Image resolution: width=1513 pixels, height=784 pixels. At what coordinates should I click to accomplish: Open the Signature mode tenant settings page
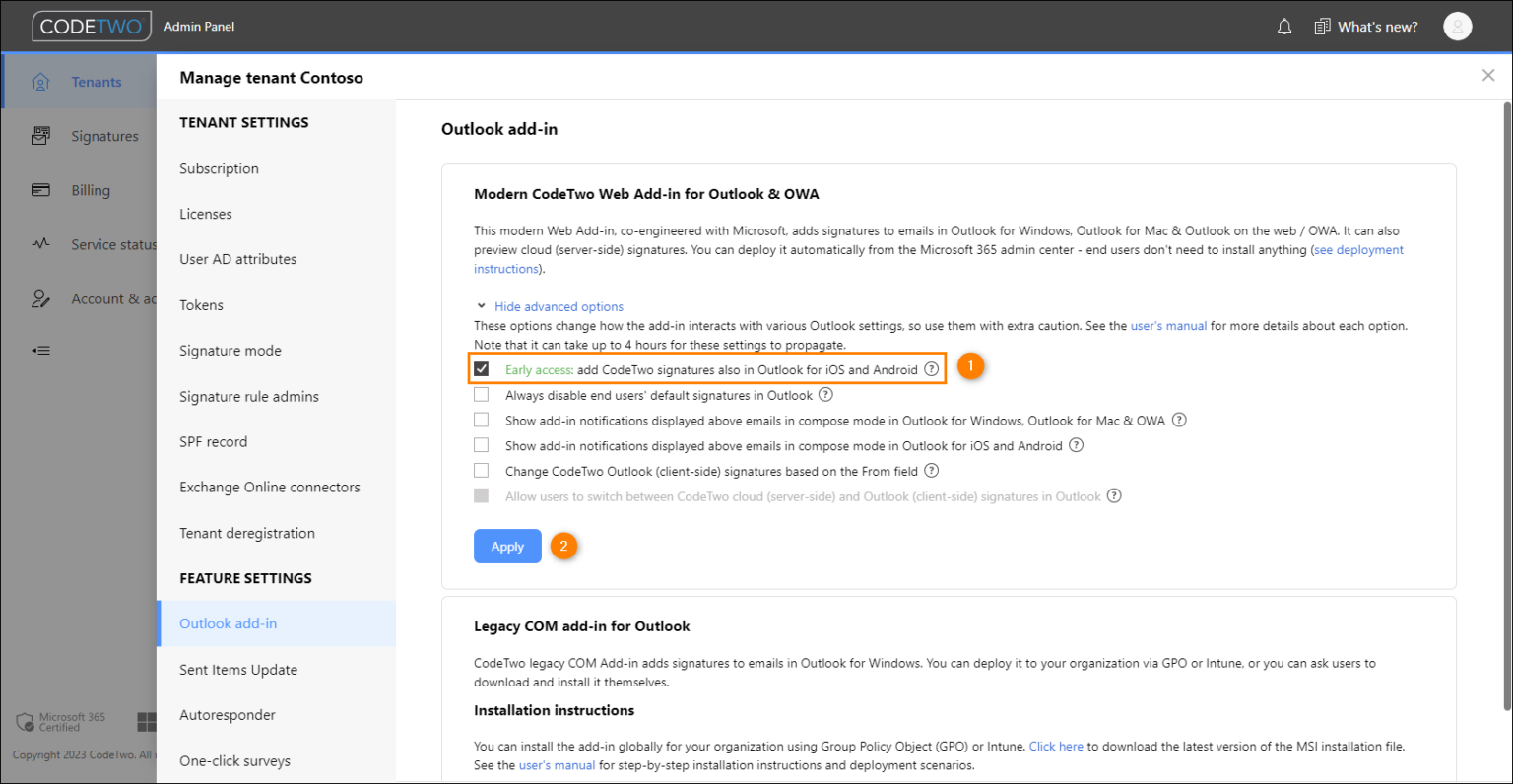click(230, 350)
